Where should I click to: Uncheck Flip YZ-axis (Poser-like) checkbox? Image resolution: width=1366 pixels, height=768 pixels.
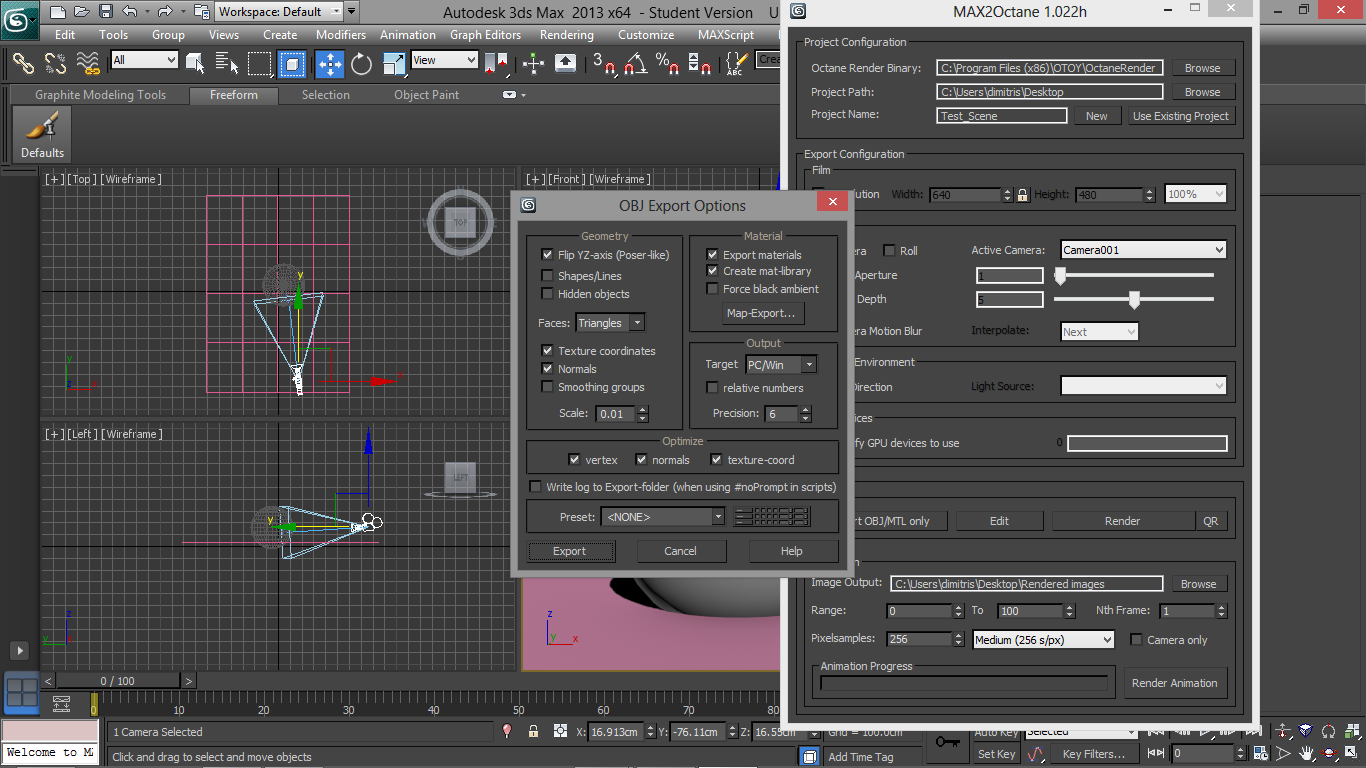547,255
